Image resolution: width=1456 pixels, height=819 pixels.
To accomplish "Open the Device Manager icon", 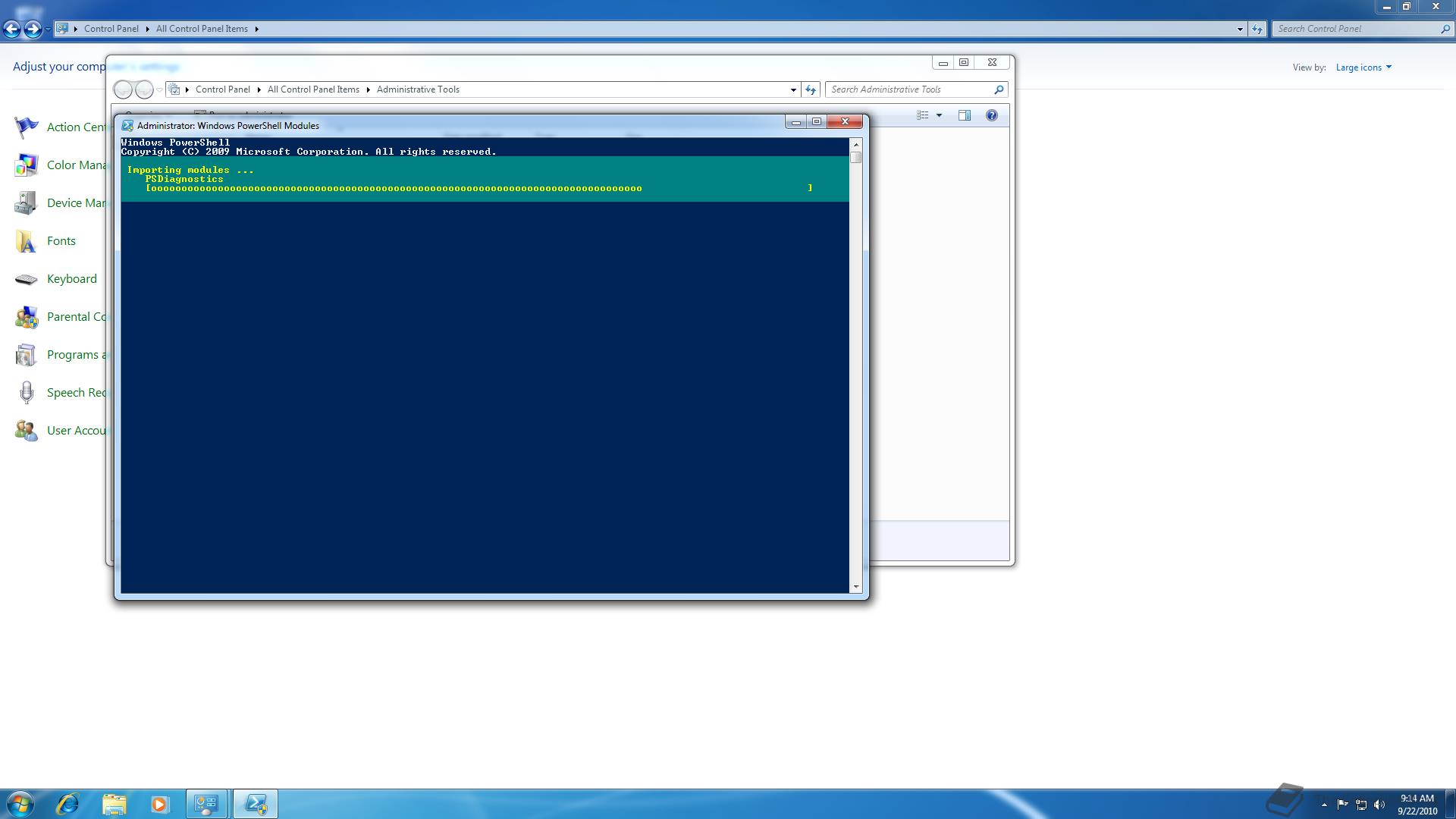I will [27, 203].
